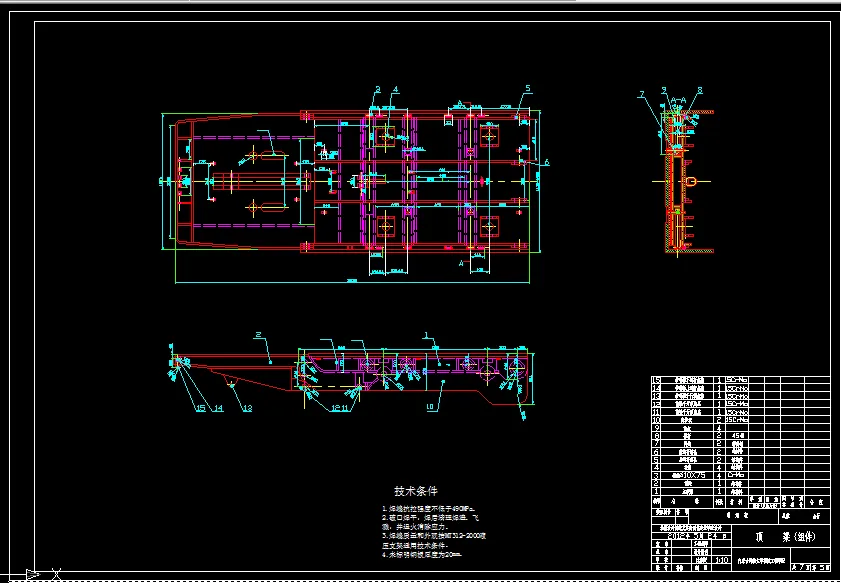841x583 pixels.
Task: Click the row number '15' in parts list
Action: pyautogui.click(x=656, y=380)
